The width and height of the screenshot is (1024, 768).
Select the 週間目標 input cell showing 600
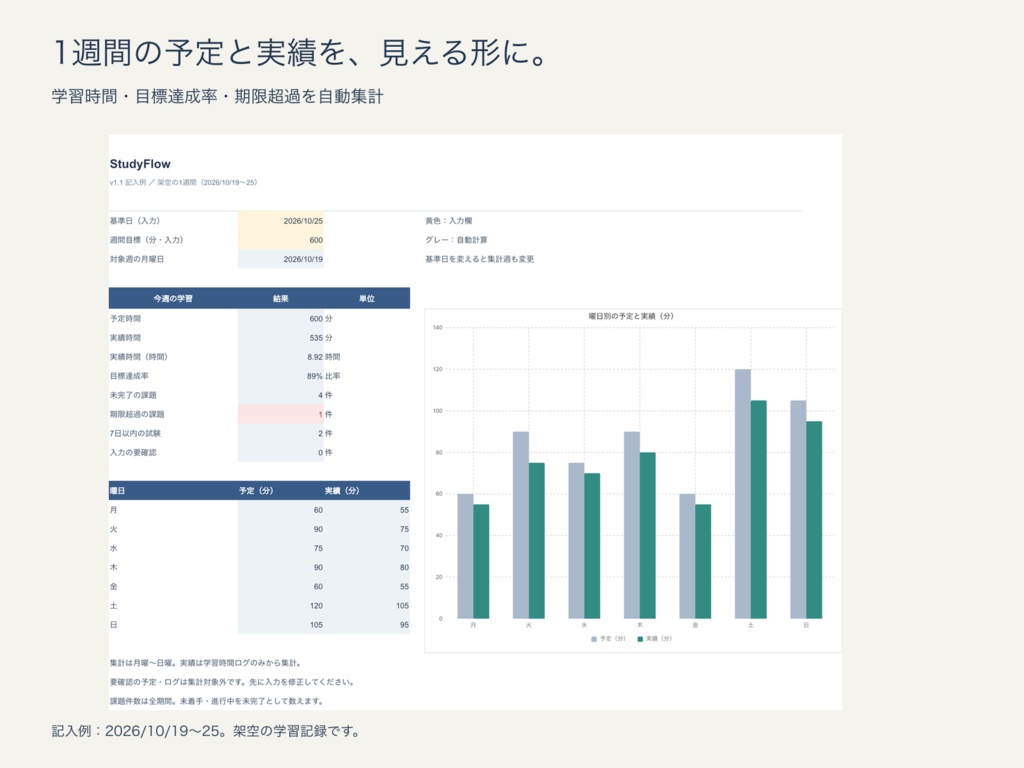tap(281, 240)
